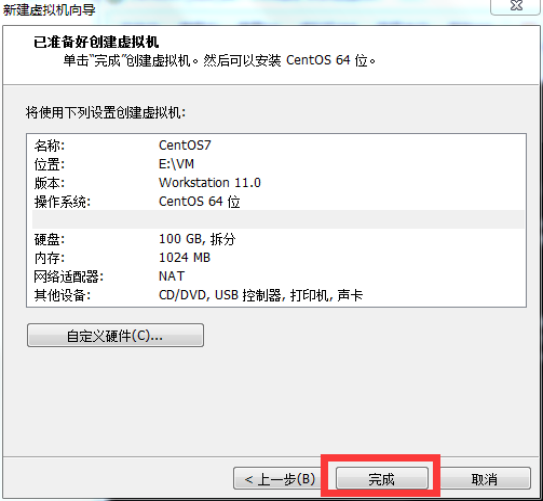Click the NAT network adapter value
The width and height of the screenshot is (543, 501).
171,276
